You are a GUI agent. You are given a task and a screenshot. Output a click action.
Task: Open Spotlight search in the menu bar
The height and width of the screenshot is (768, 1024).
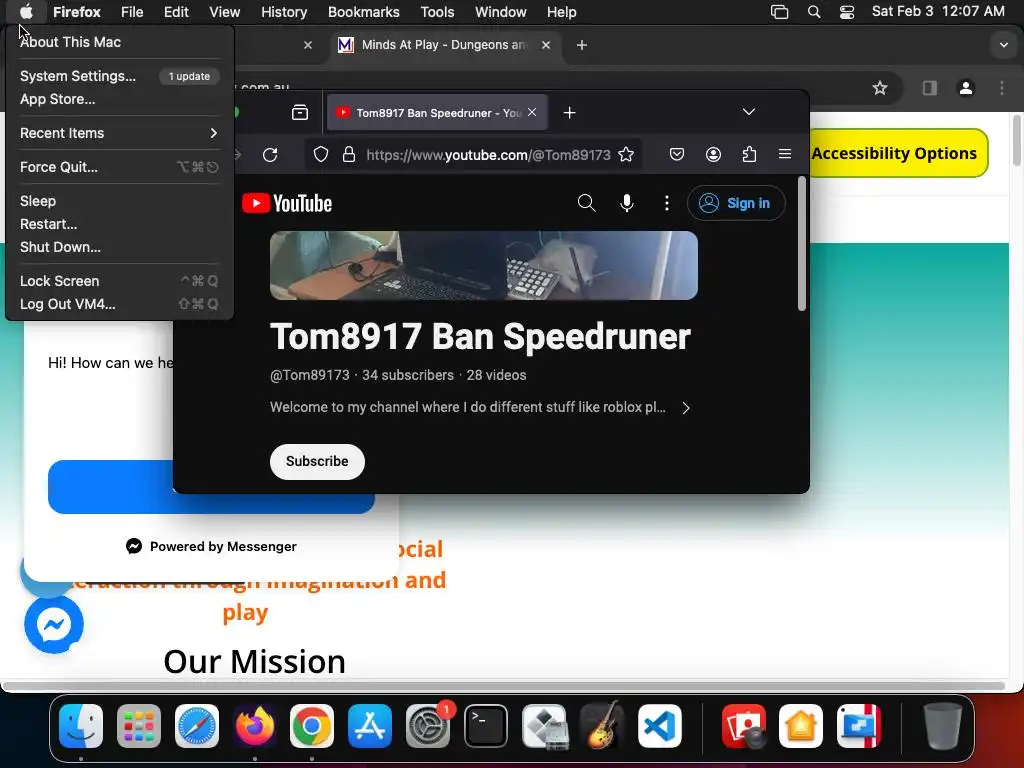point(814,12)
